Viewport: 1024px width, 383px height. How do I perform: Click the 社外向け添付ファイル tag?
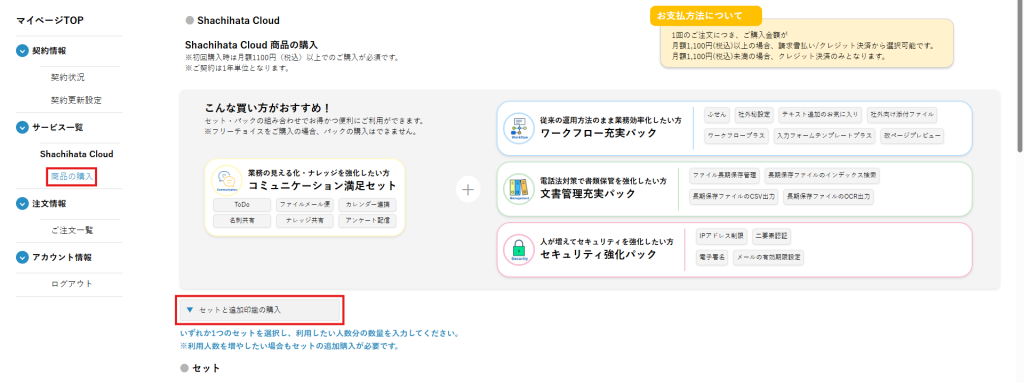902,115
